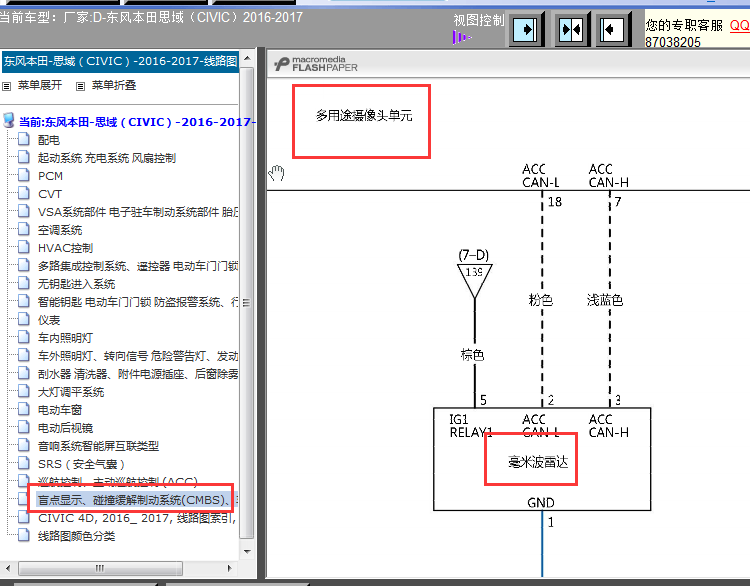750x586 pixels.
Task: Click 菜单折叠 to collapse the menu
Action: coord(114,85)
